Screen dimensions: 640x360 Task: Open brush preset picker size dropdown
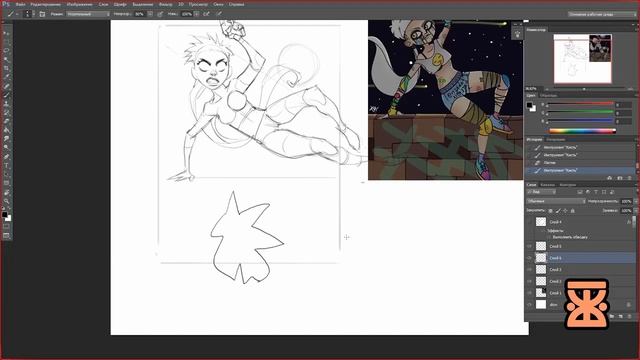coord(33,14)
